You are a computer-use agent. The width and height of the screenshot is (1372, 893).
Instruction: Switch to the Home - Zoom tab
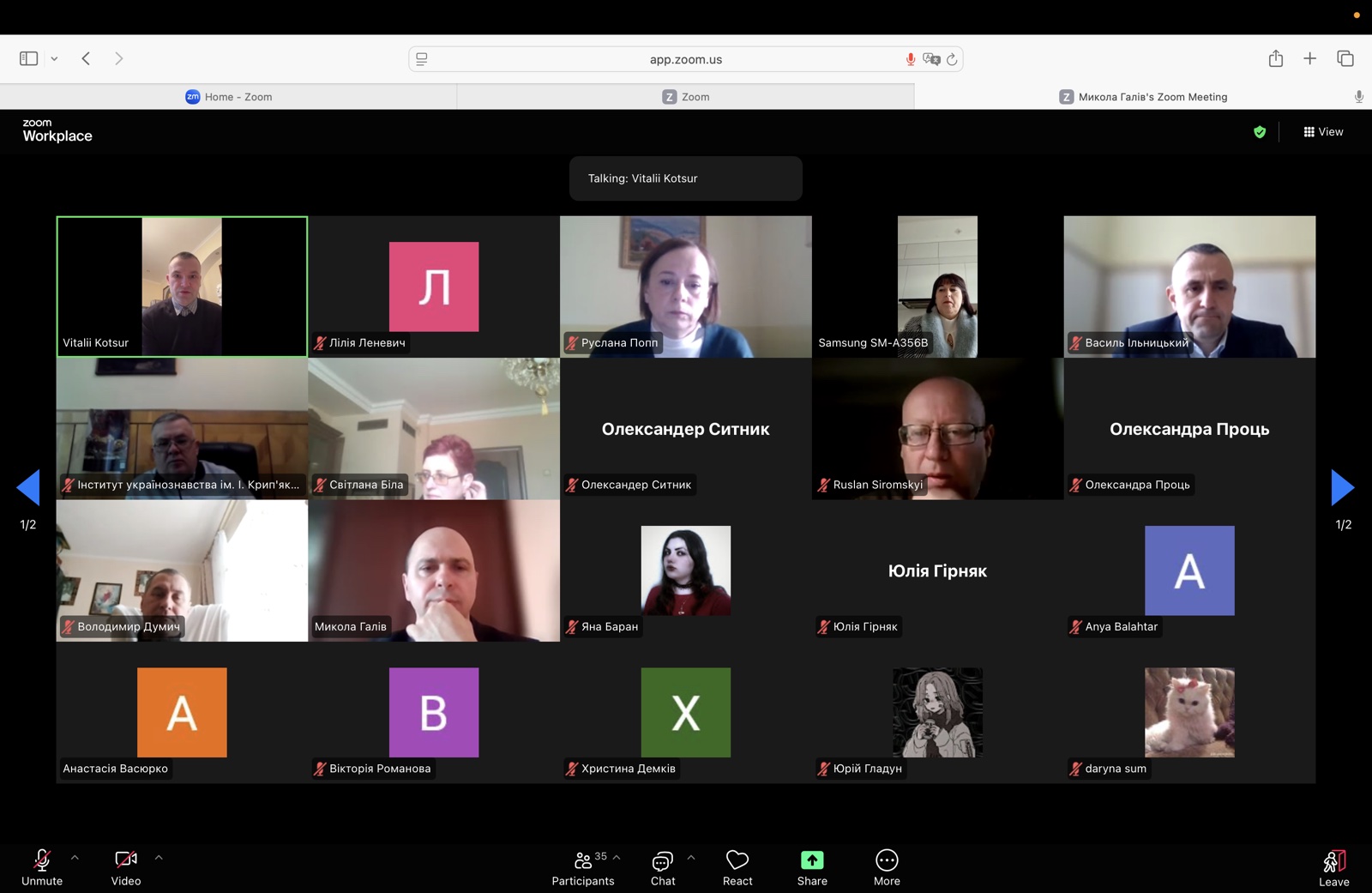(229, 97)
